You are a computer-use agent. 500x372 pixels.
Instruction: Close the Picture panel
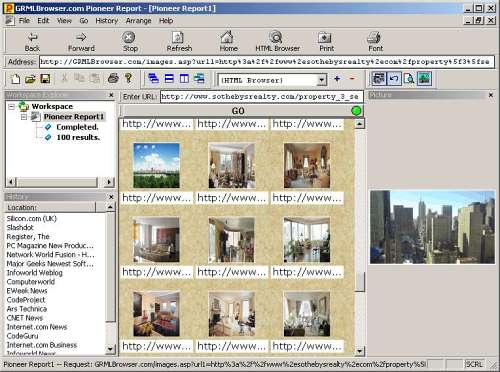pyautogui.click(x=490, y=95)
